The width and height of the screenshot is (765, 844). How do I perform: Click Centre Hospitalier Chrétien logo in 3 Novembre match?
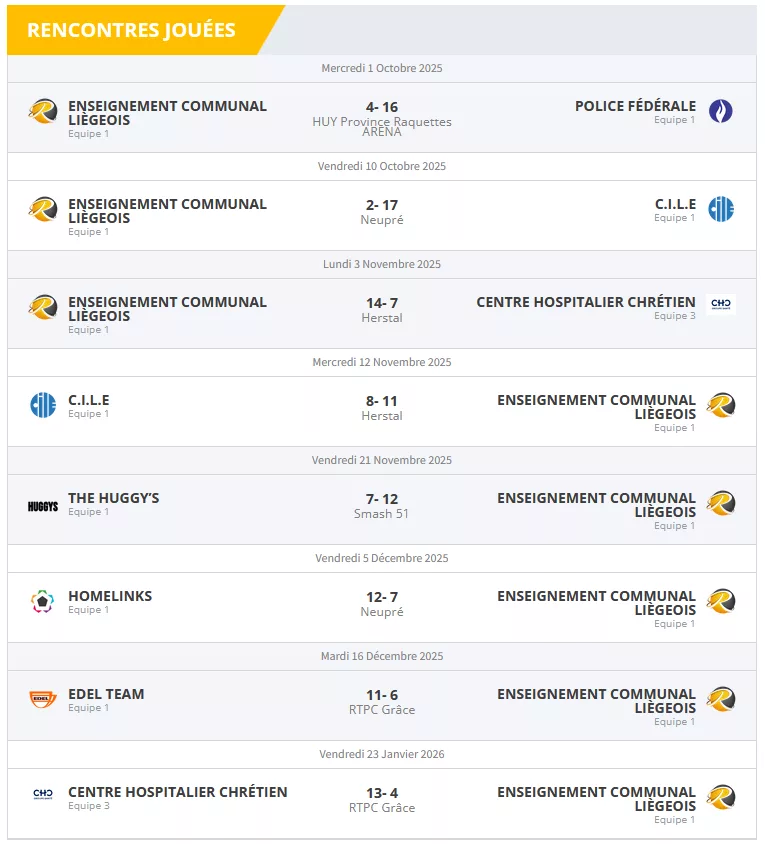click(721, 305)
